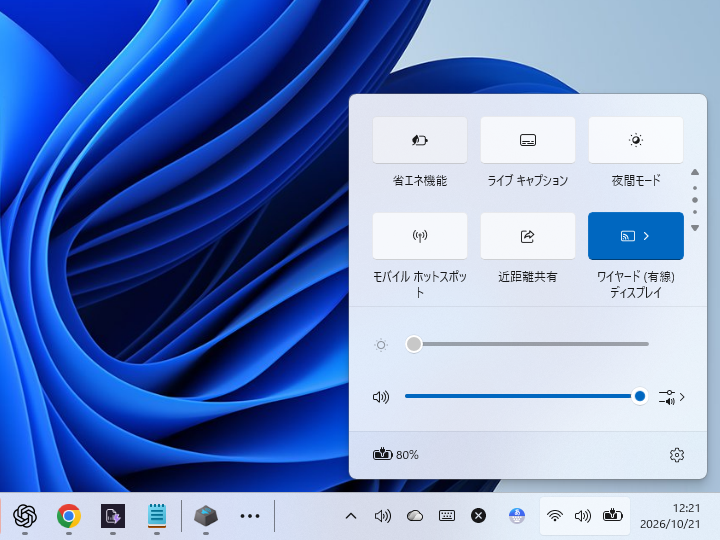Image resolution: width=720 pixels, height=540 pixels.
Task: Click the down arrow of the quick settings pager
Action: pos(695,228)
